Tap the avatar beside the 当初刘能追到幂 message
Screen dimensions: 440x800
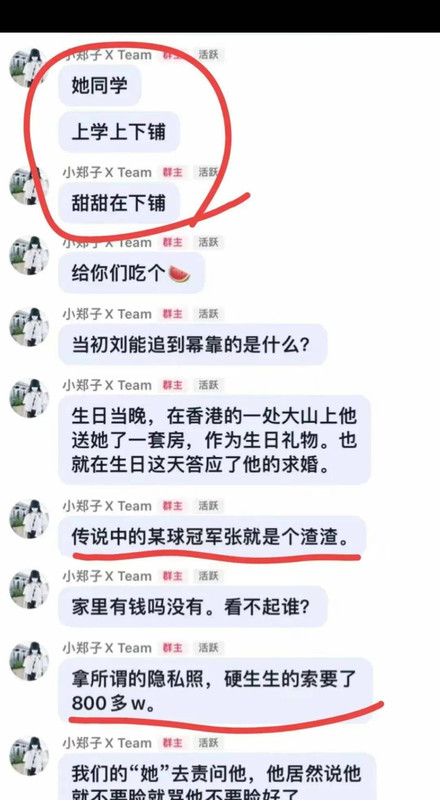pos(29,327)
